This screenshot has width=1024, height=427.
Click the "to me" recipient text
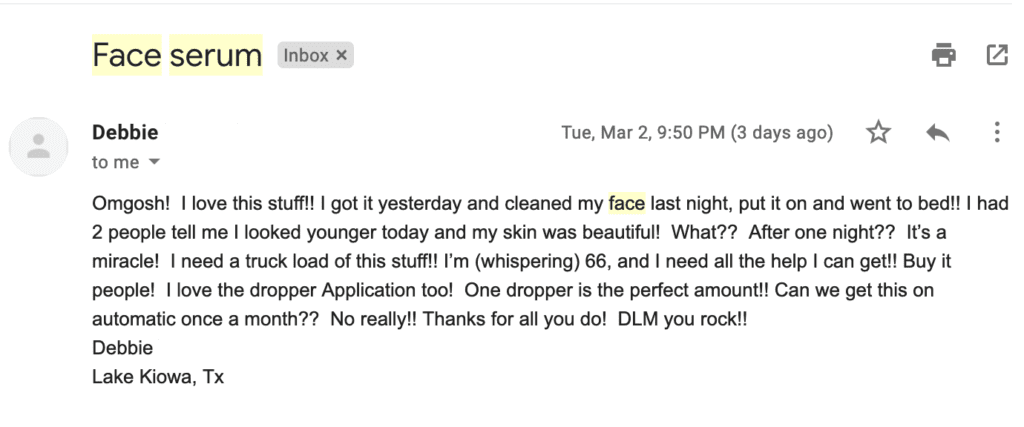point(116,162)
